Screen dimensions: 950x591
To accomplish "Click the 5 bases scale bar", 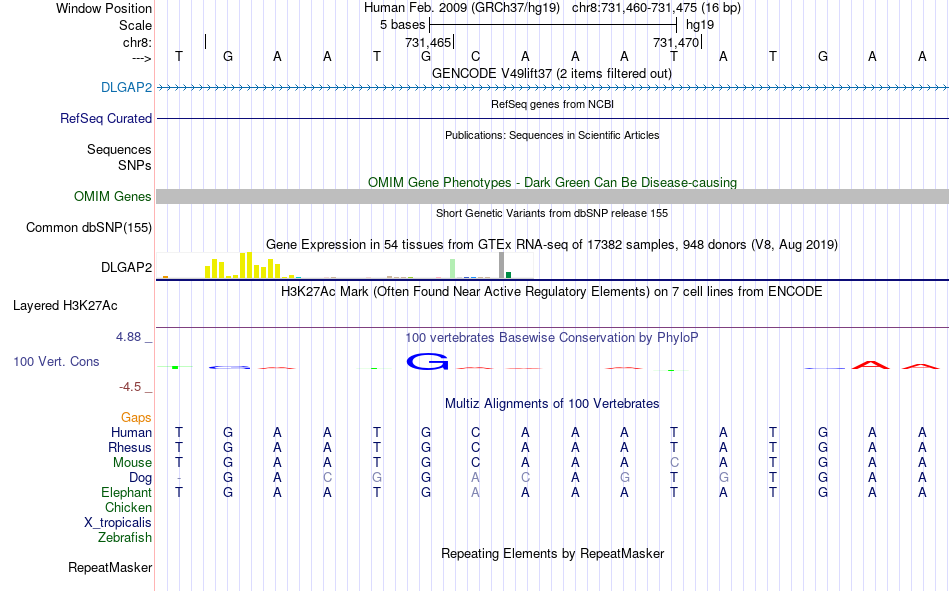I will (x=553, y=25).
